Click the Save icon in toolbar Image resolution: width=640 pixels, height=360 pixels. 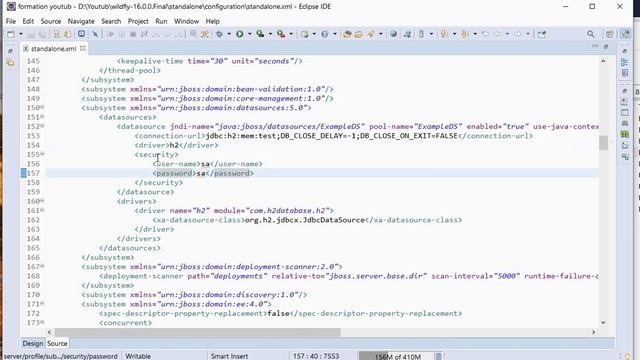point(31,34)
